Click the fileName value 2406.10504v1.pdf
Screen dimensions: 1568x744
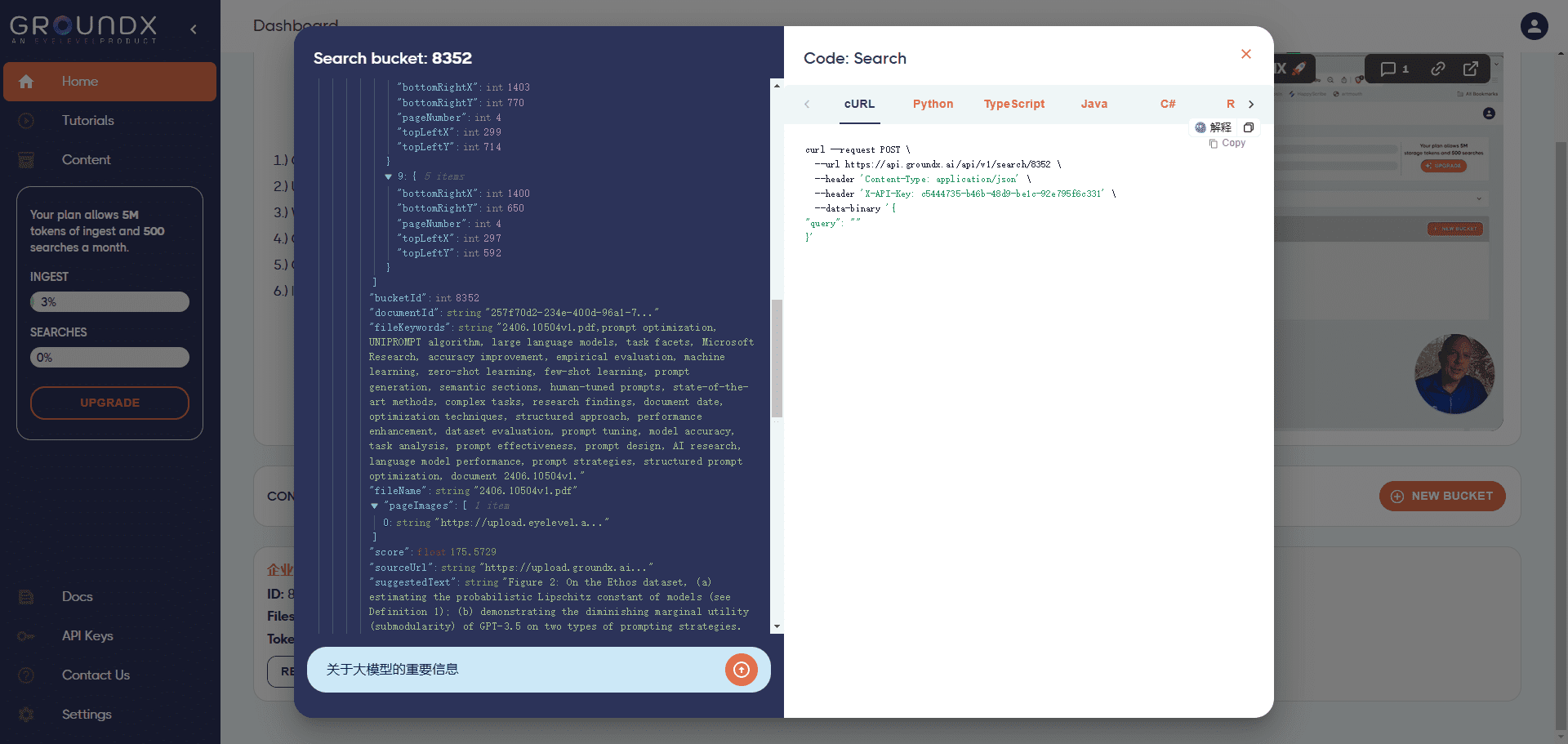525,491
